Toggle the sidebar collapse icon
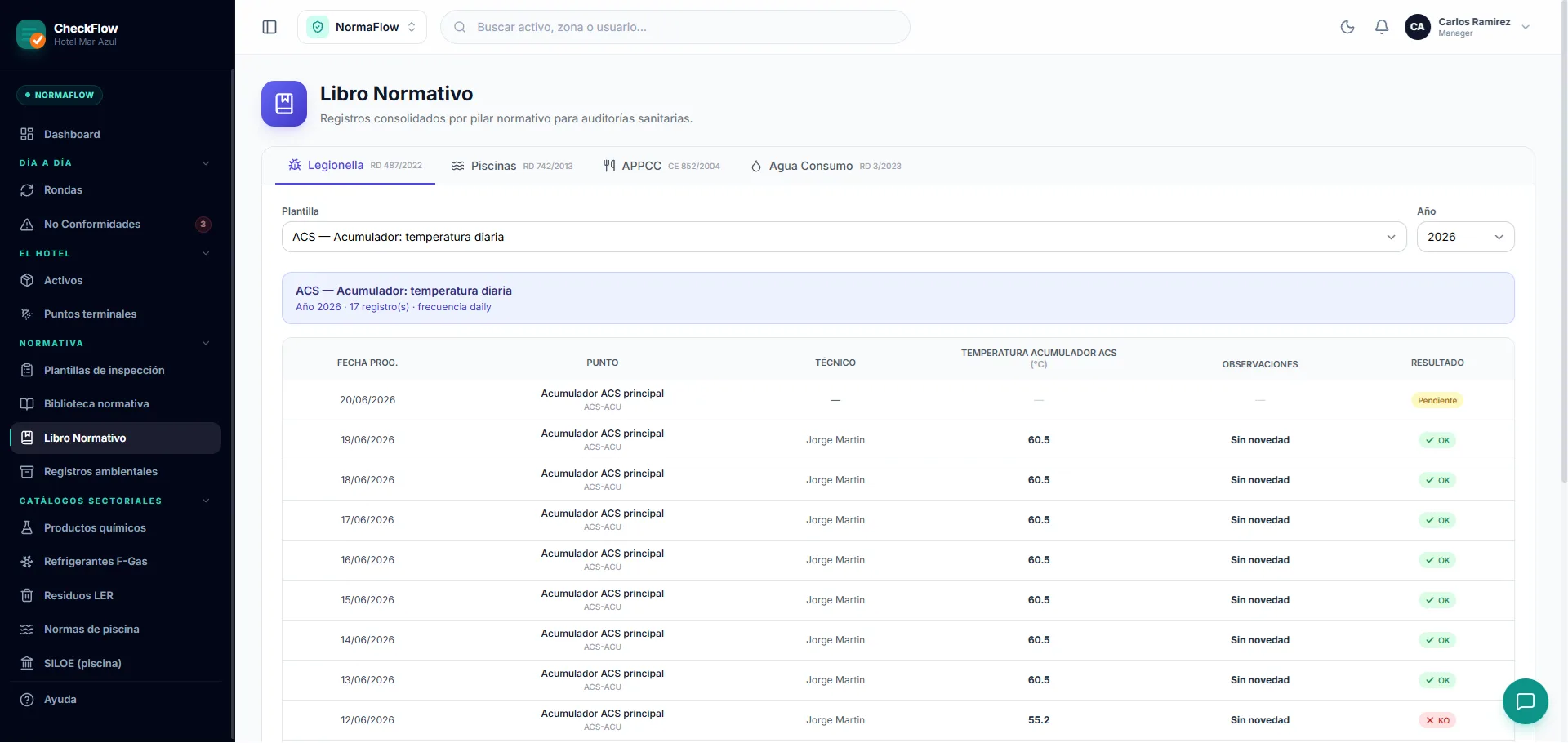 pyautogui.click(x=269, y=27)
